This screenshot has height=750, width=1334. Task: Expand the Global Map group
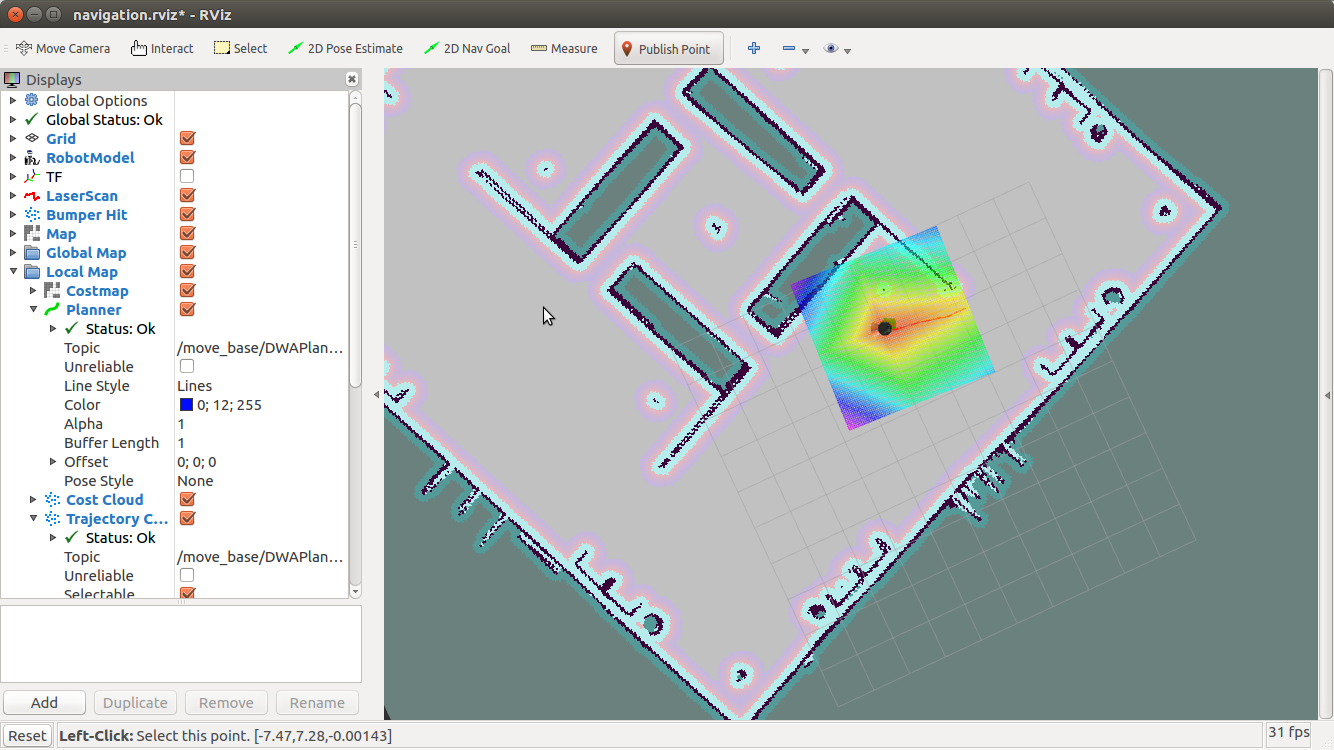[13, 252]
